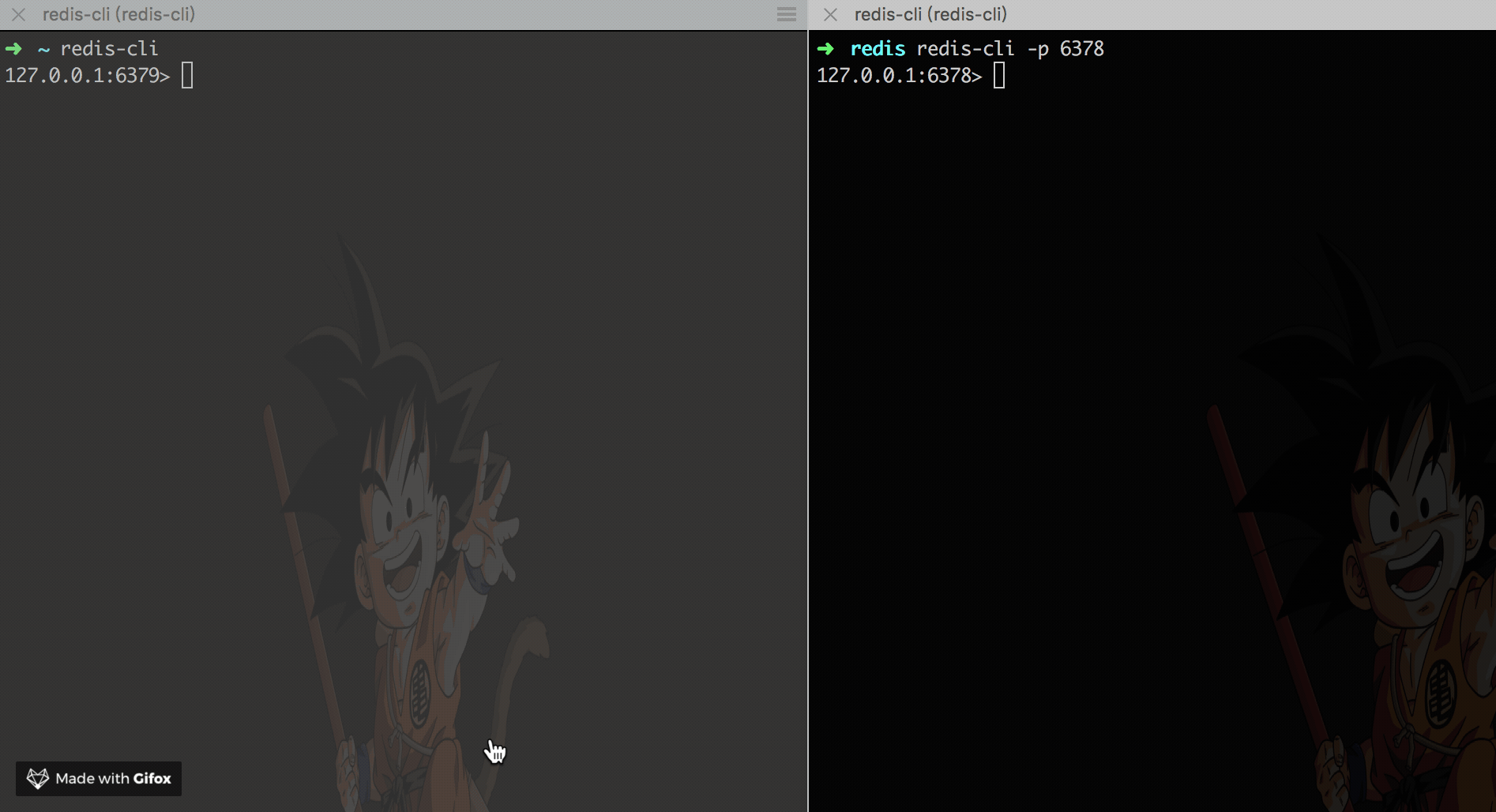This screenshot has height=812, width=1496.
Task: Click the tilde directory in left prompt
Action: click(x=43, y=50)
